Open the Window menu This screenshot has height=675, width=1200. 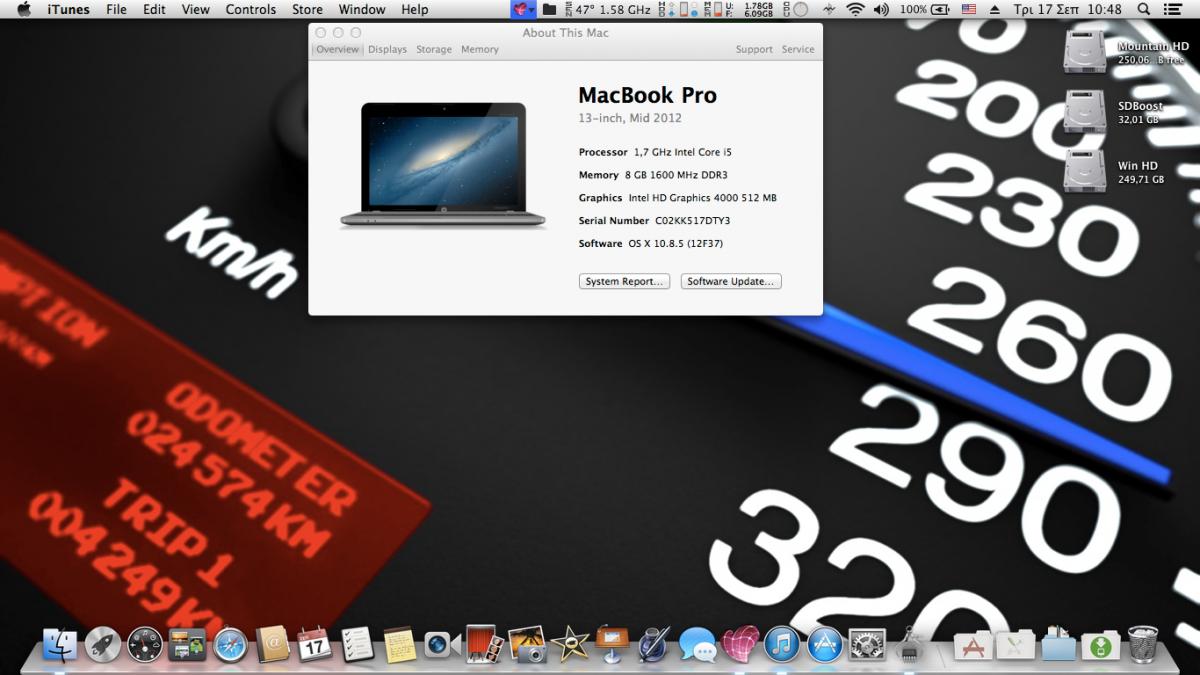tap(362, 9)
